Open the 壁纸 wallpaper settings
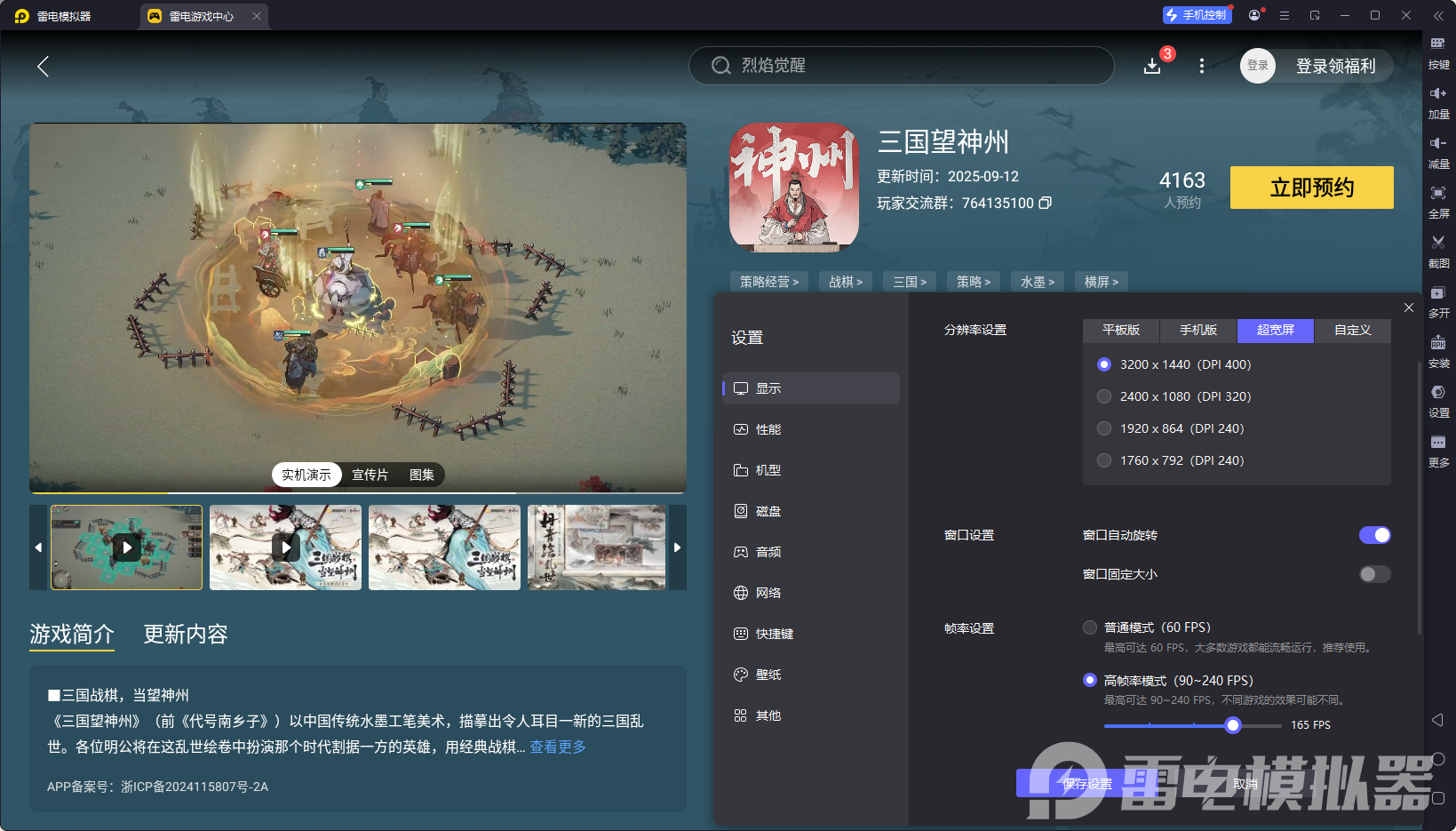 click(x=768, y=674)
